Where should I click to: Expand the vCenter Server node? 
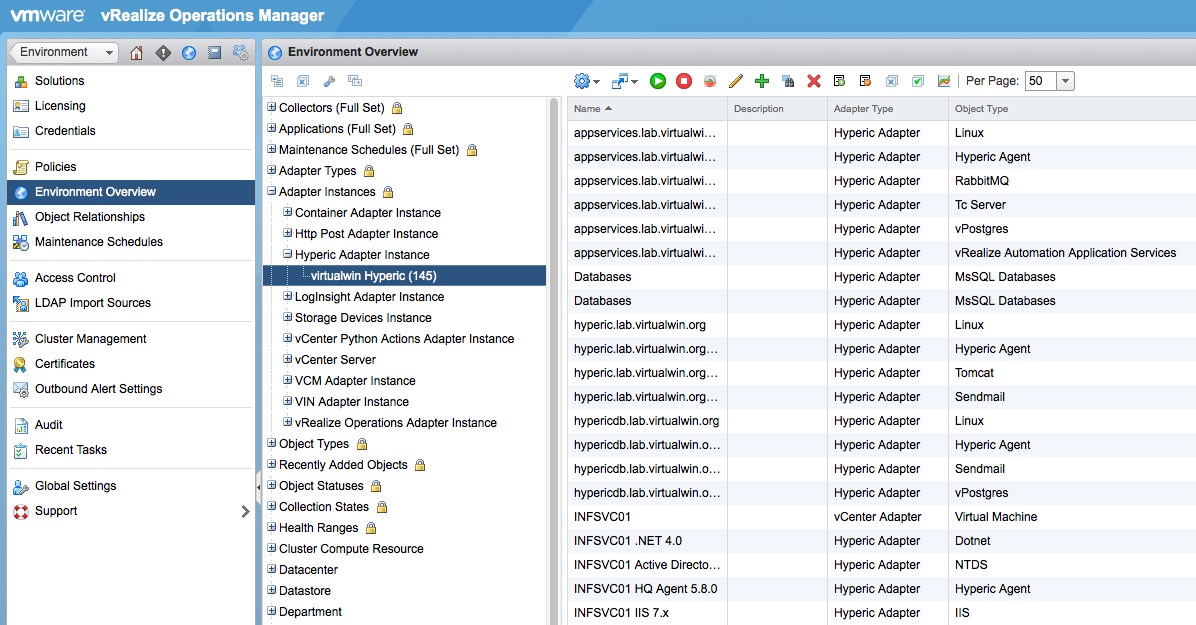tap(288, 359)
